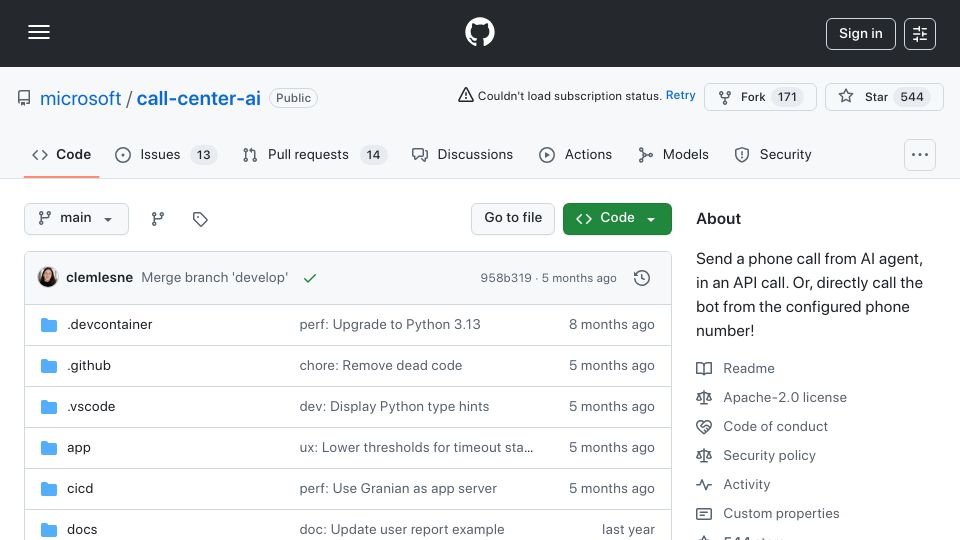Open Readme link in About
This screenshot has width=960, height=540.
click(x=735, y=369)
